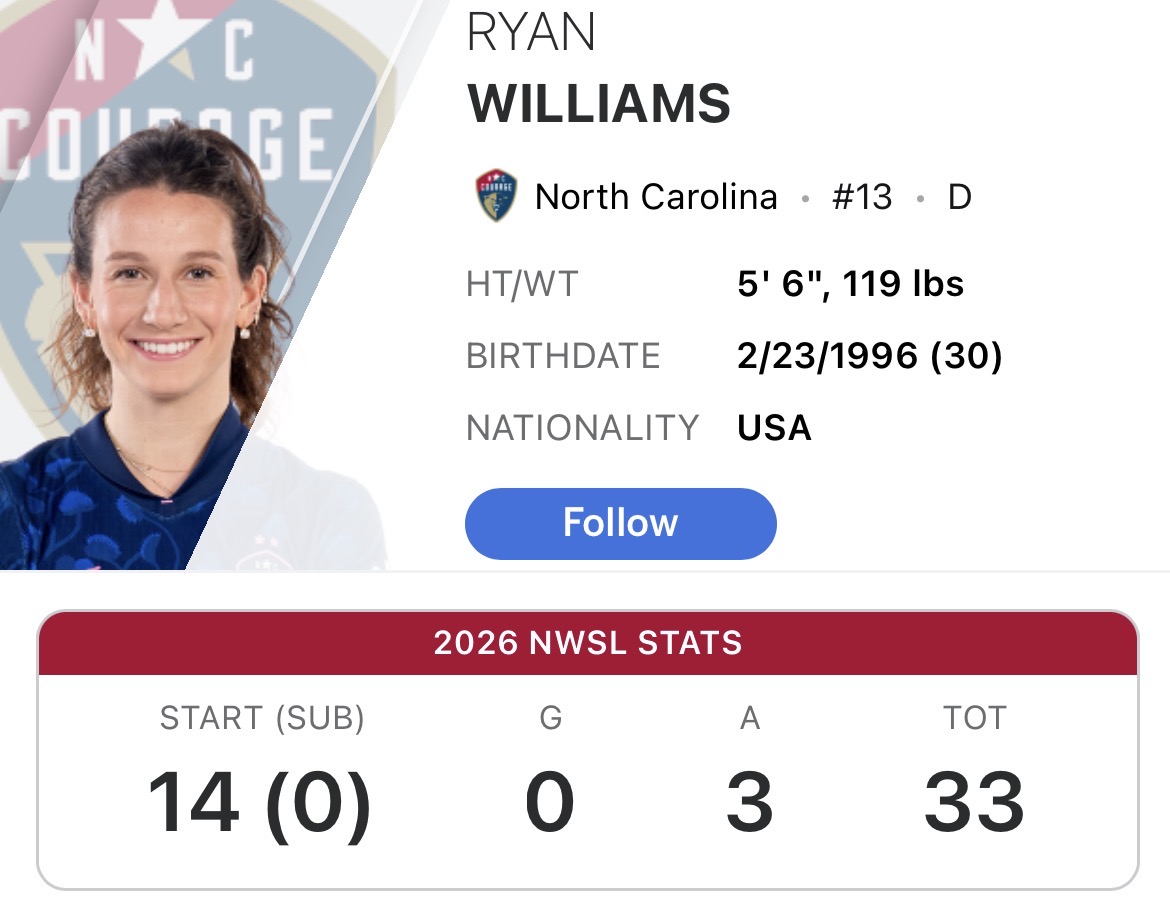Click the 14 (0) starts value
Image resolution: width=1170 pixels, height=903 pixels.
point(259,802)
